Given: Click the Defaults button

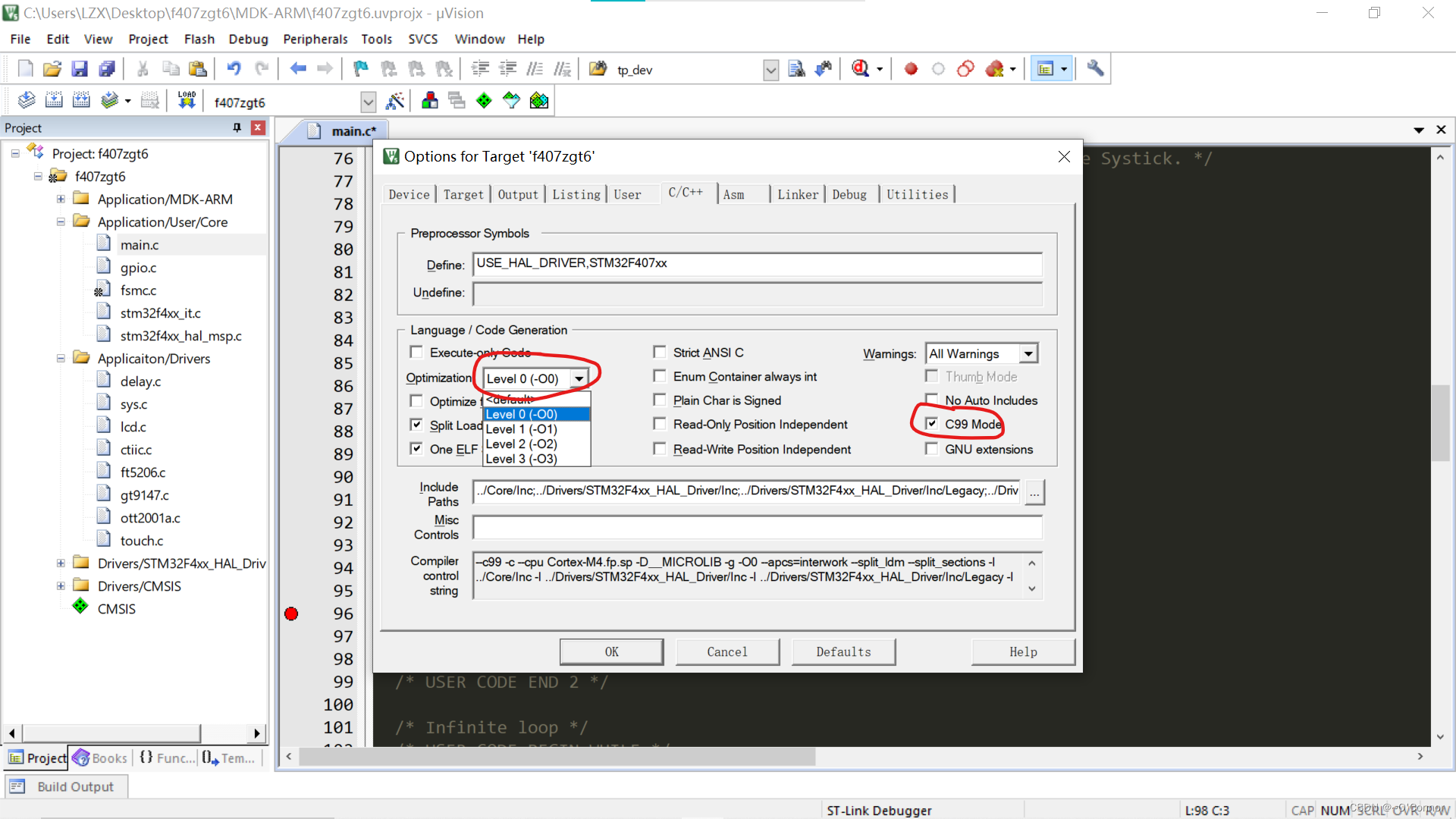Looking at the screenshot, I should 843,651.
